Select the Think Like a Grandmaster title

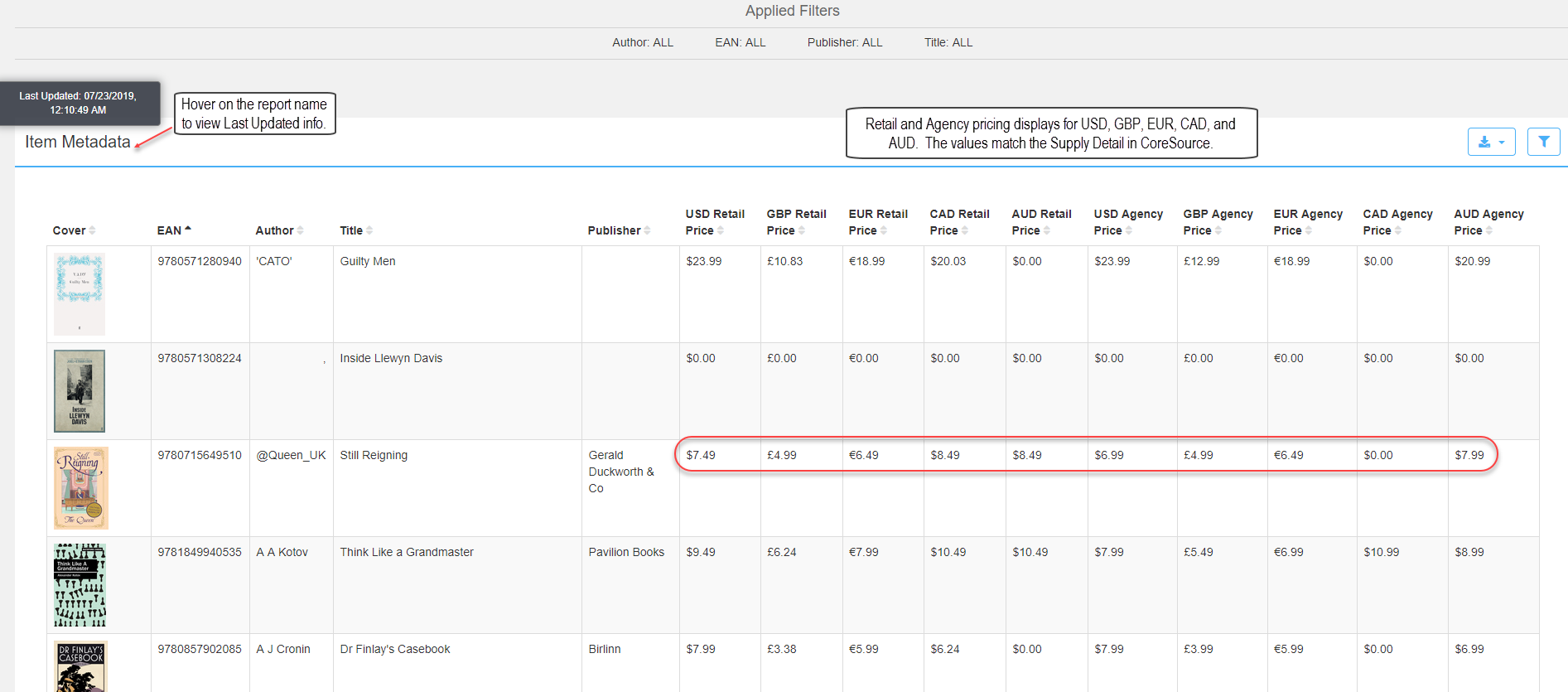click(x=407, y=552)
